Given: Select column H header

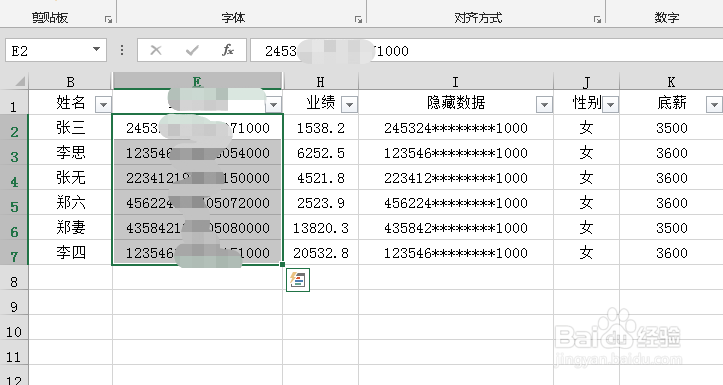Looking at the screenshot, I should (x=320, y=82).
